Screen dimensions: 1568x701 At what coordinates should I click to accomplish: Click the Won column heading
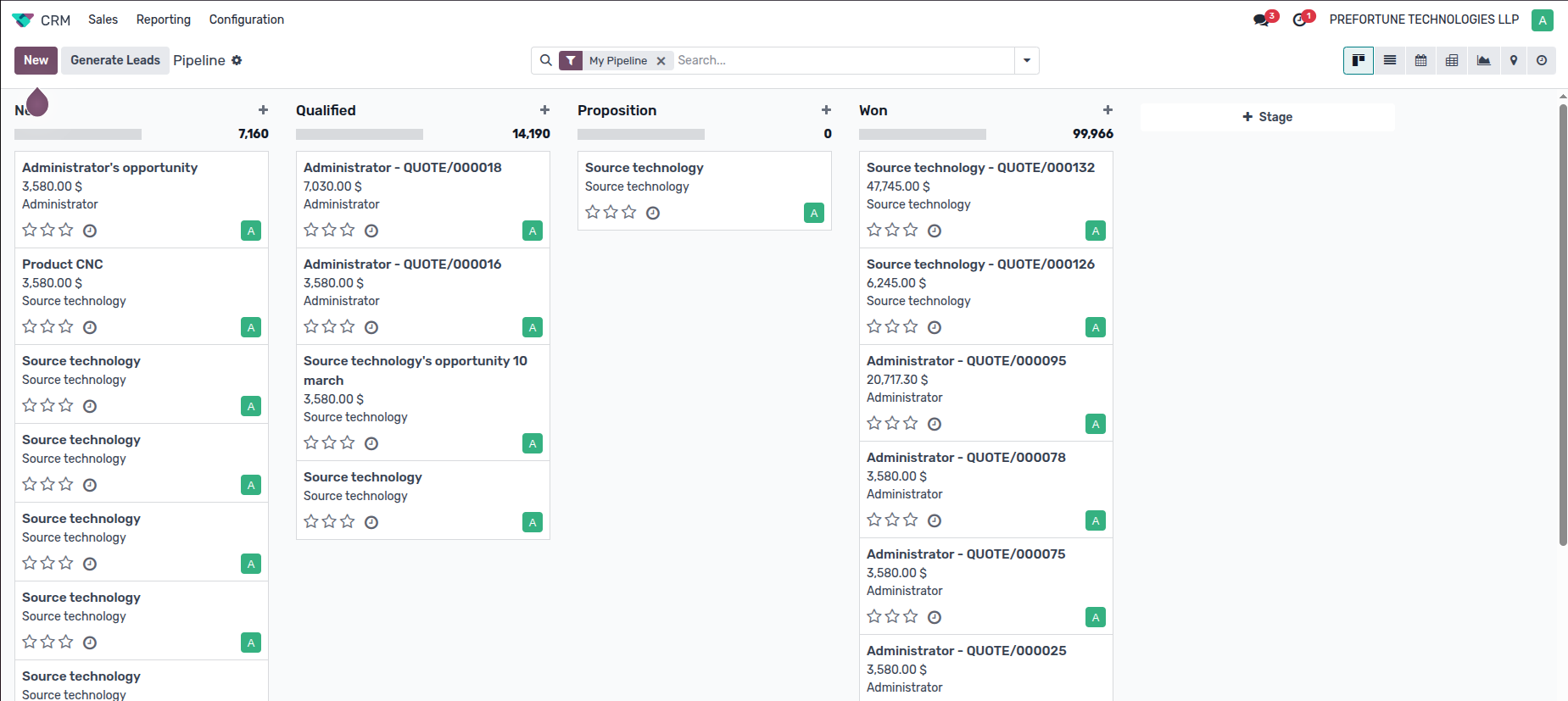coord(873,110)
